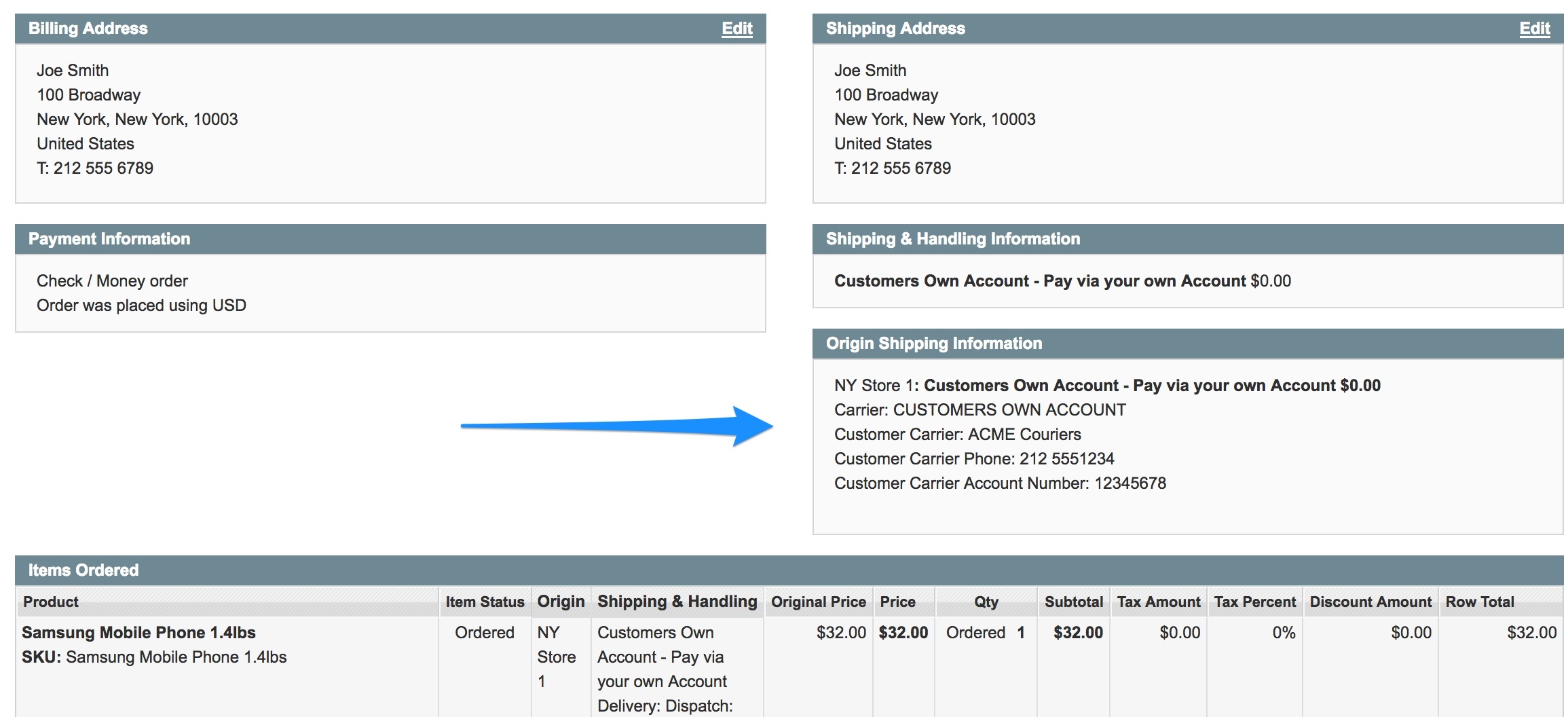This screenshot has height=717, width=1568.
Task: Click the Check / Money order payment text
Action: (112, 281)
